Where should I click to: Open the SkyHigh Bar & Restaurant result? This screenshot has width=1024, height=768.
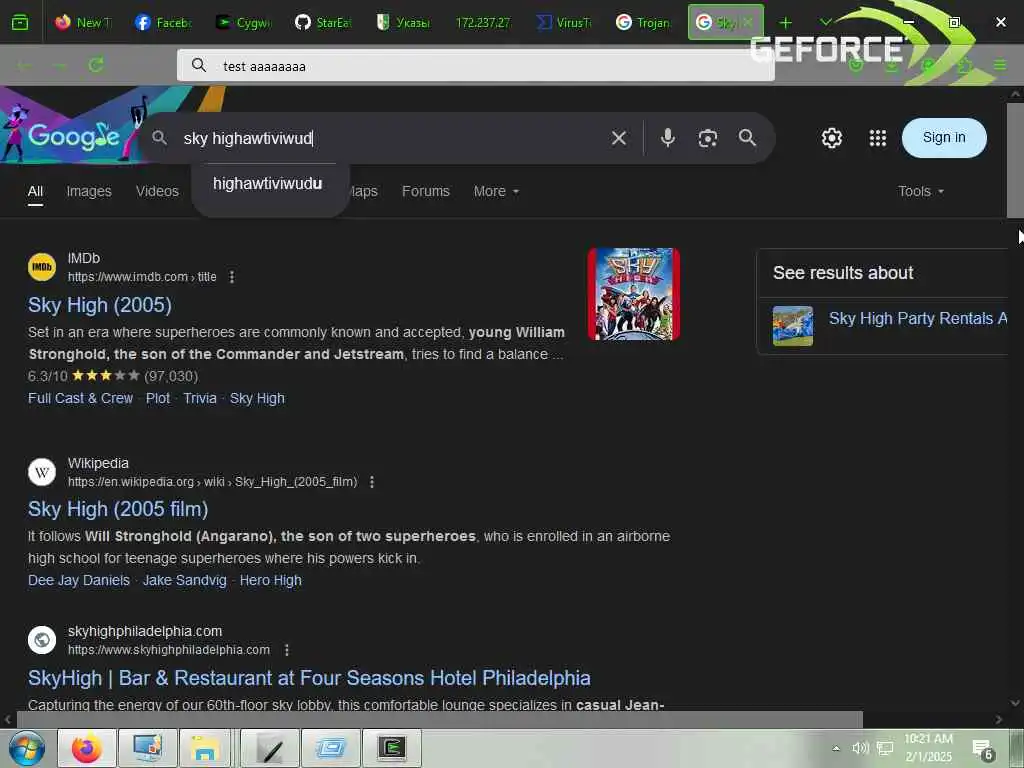coord(309,678)
